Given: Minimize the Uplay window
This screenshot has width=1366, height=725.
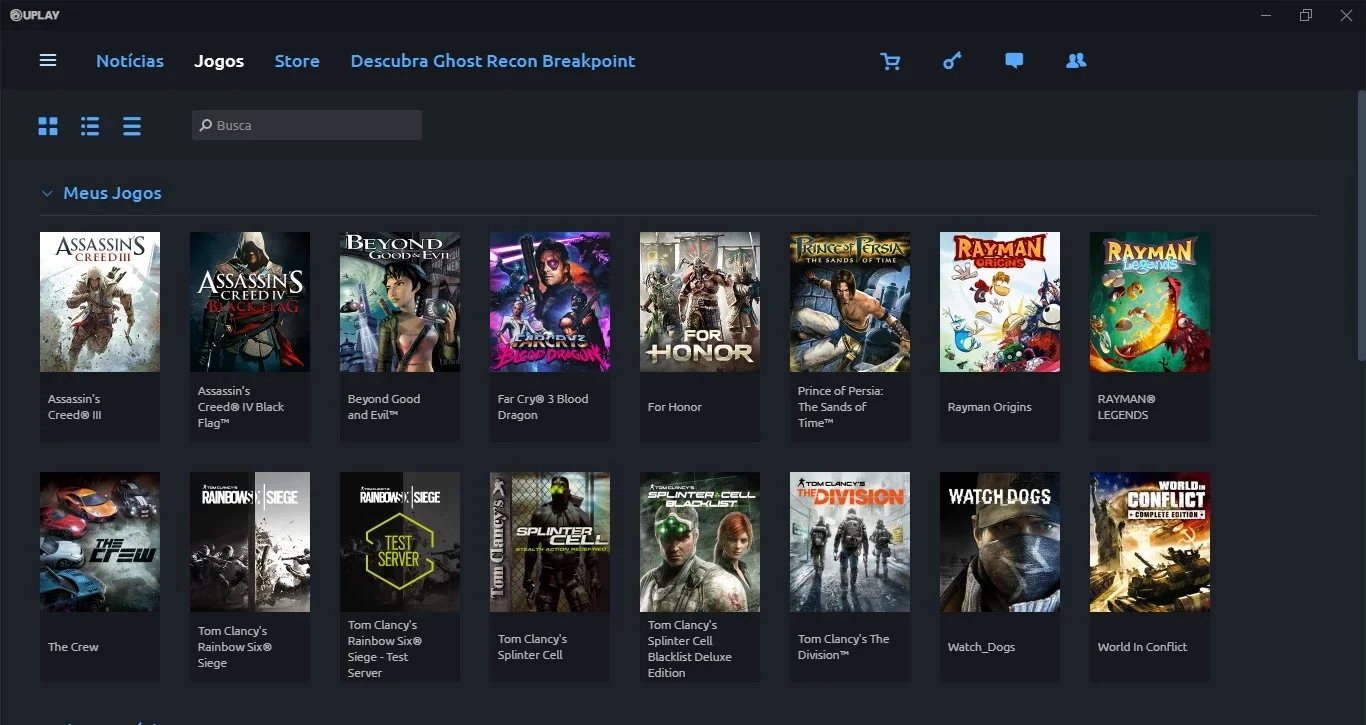Looking at the screenshot, I should (x=1267, y=15).
